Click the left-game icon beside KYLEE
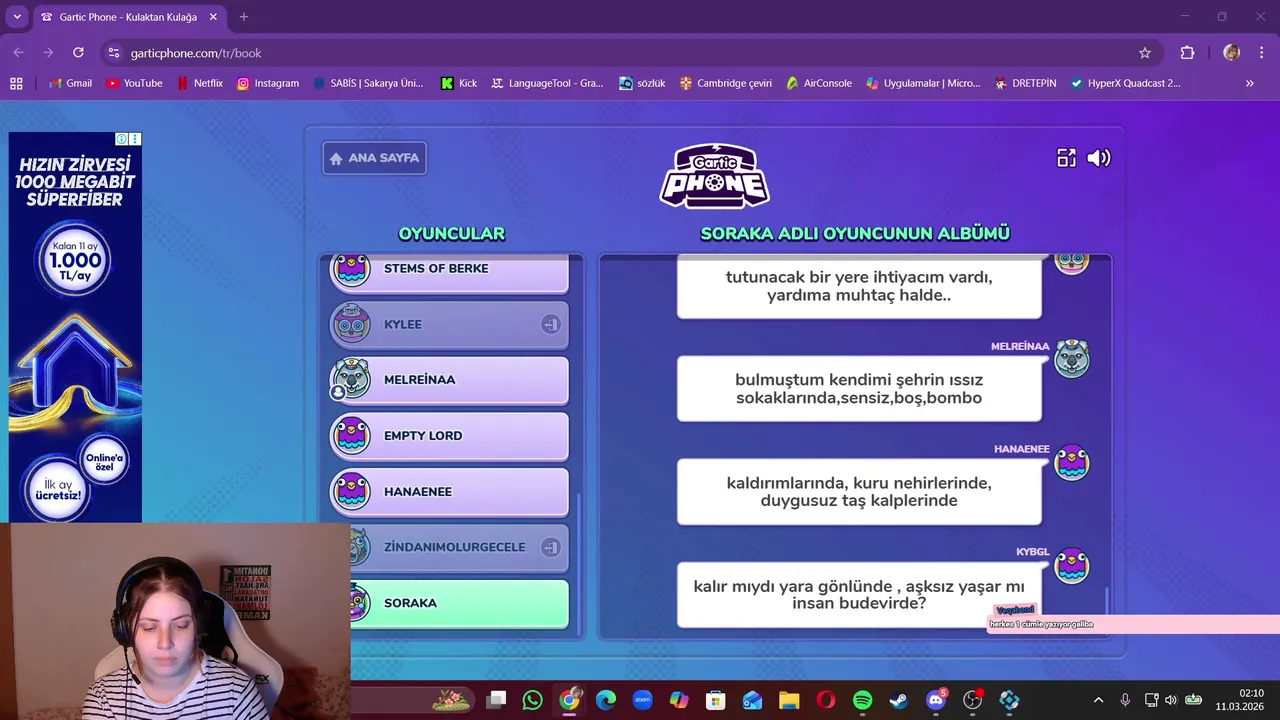Screen dimensions: 1280x720 click(550, 324)
